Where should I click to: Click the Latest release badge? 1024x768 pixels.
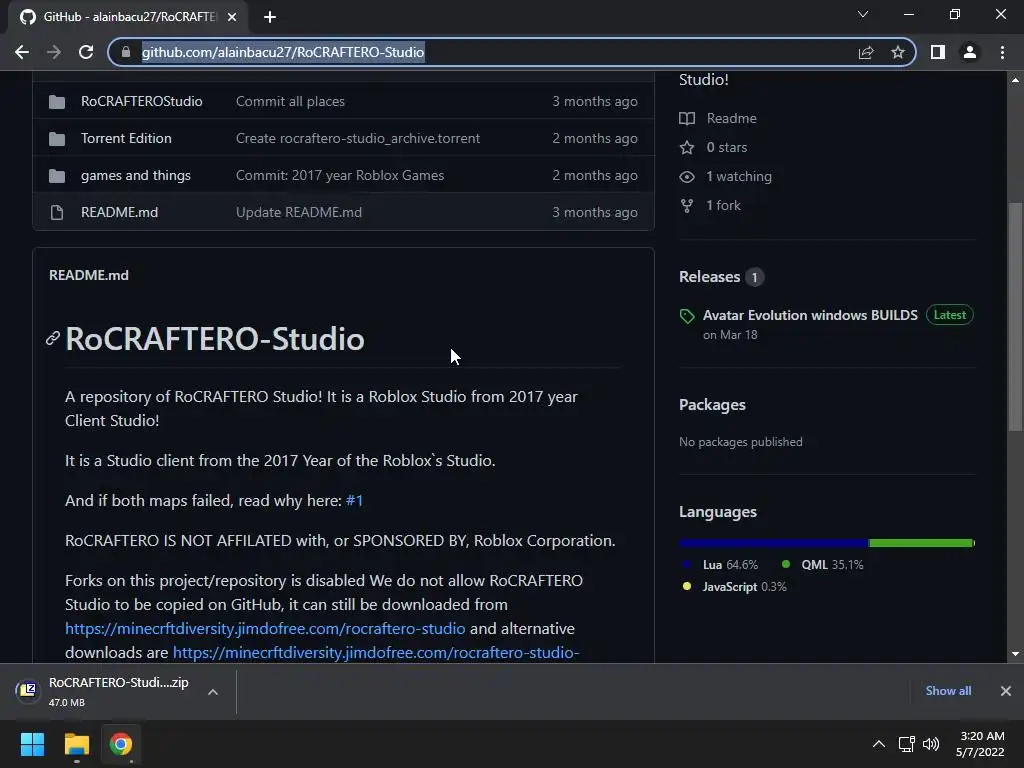(x=950, y=315)
